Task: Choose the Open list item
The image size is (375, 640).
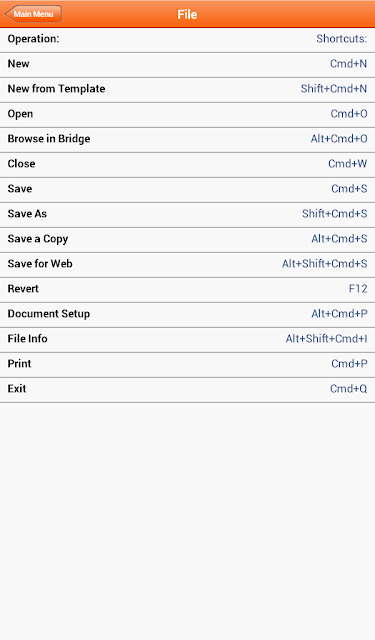Action: [x=187, y=114]
